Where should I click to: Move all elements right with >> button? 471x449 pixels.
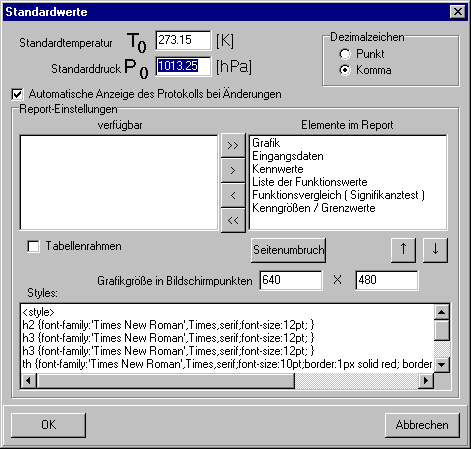(233, 145)
